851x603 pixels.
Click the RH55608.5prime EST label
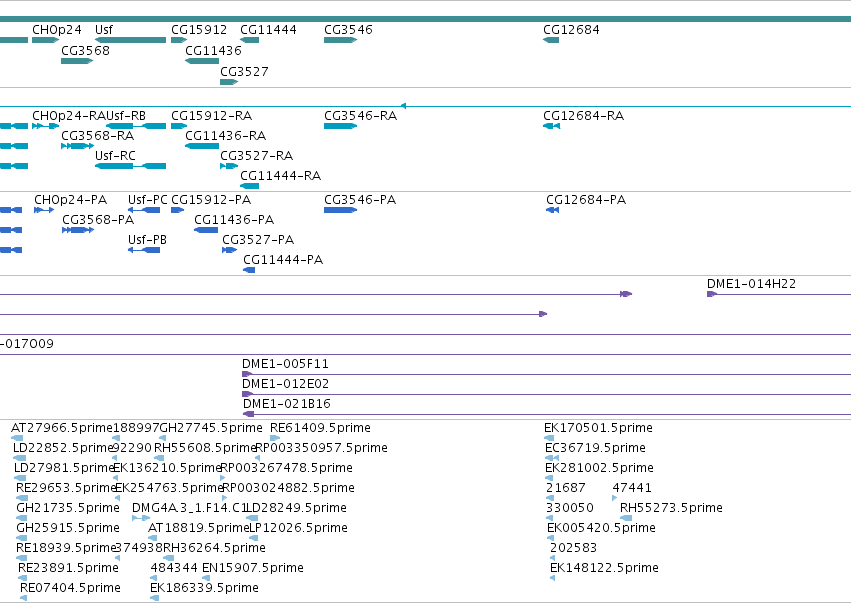(x=205, y=448)
